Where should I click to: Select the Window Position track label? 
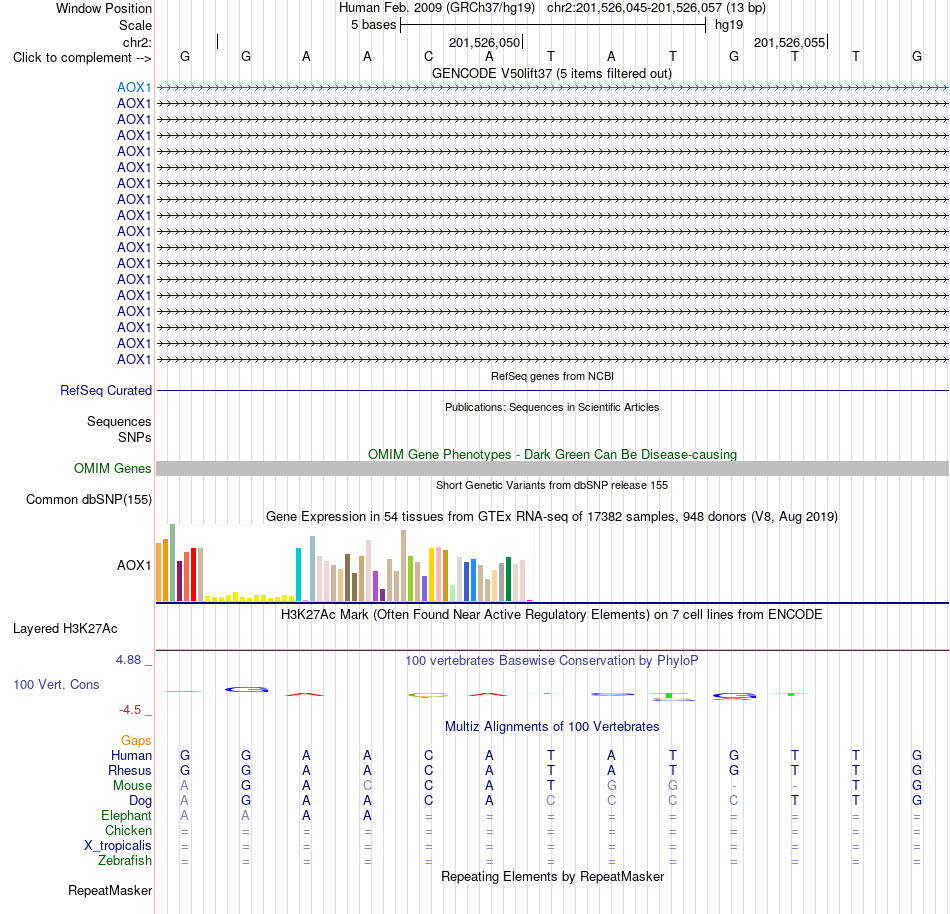[104, 8]
